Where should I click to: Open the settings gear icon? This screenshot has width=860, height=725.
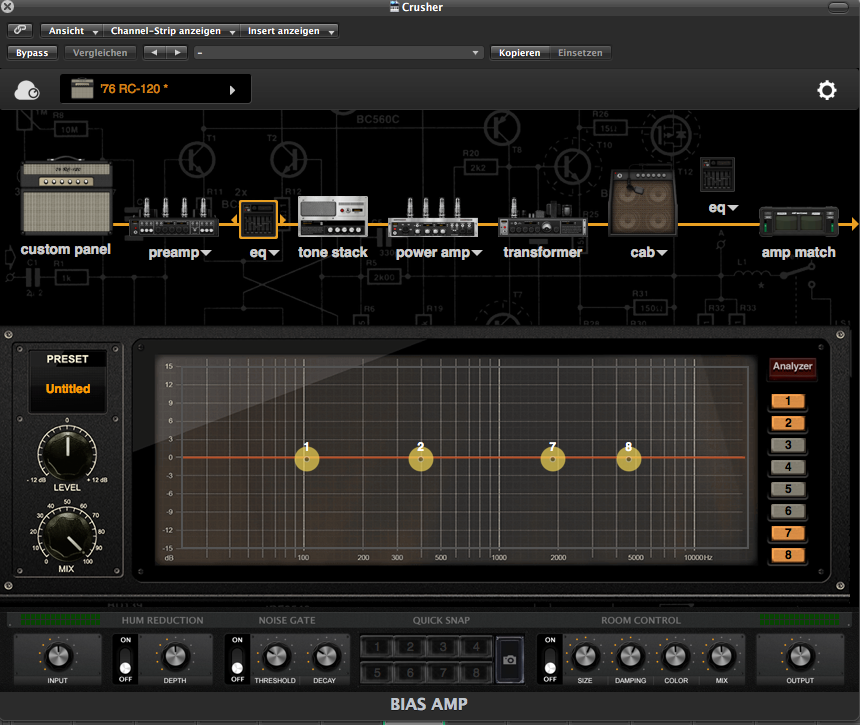pyautogui.click(x=827, y=90)
